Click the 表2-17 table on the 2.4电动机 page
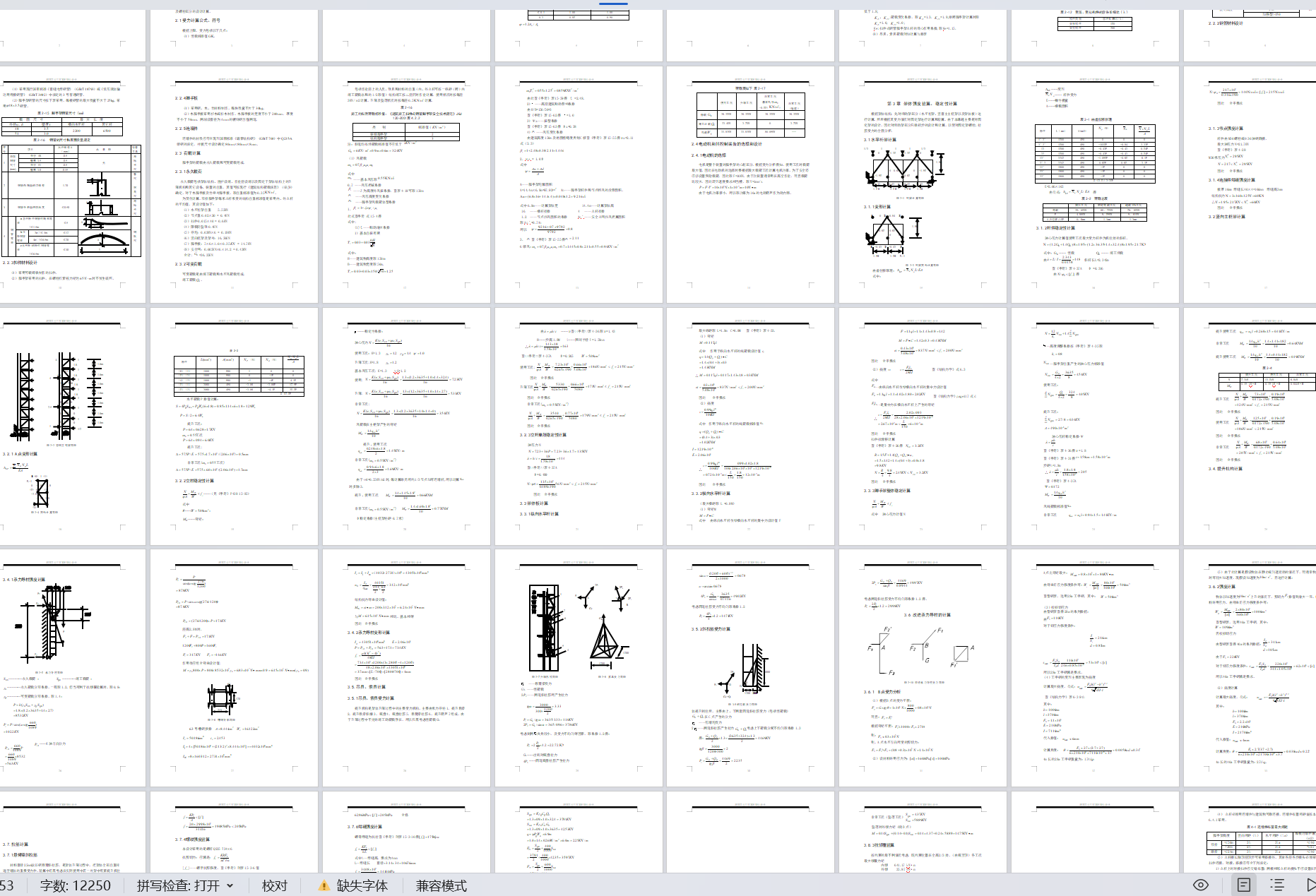This screenshot has width=1316, height=896. [750, 114]
